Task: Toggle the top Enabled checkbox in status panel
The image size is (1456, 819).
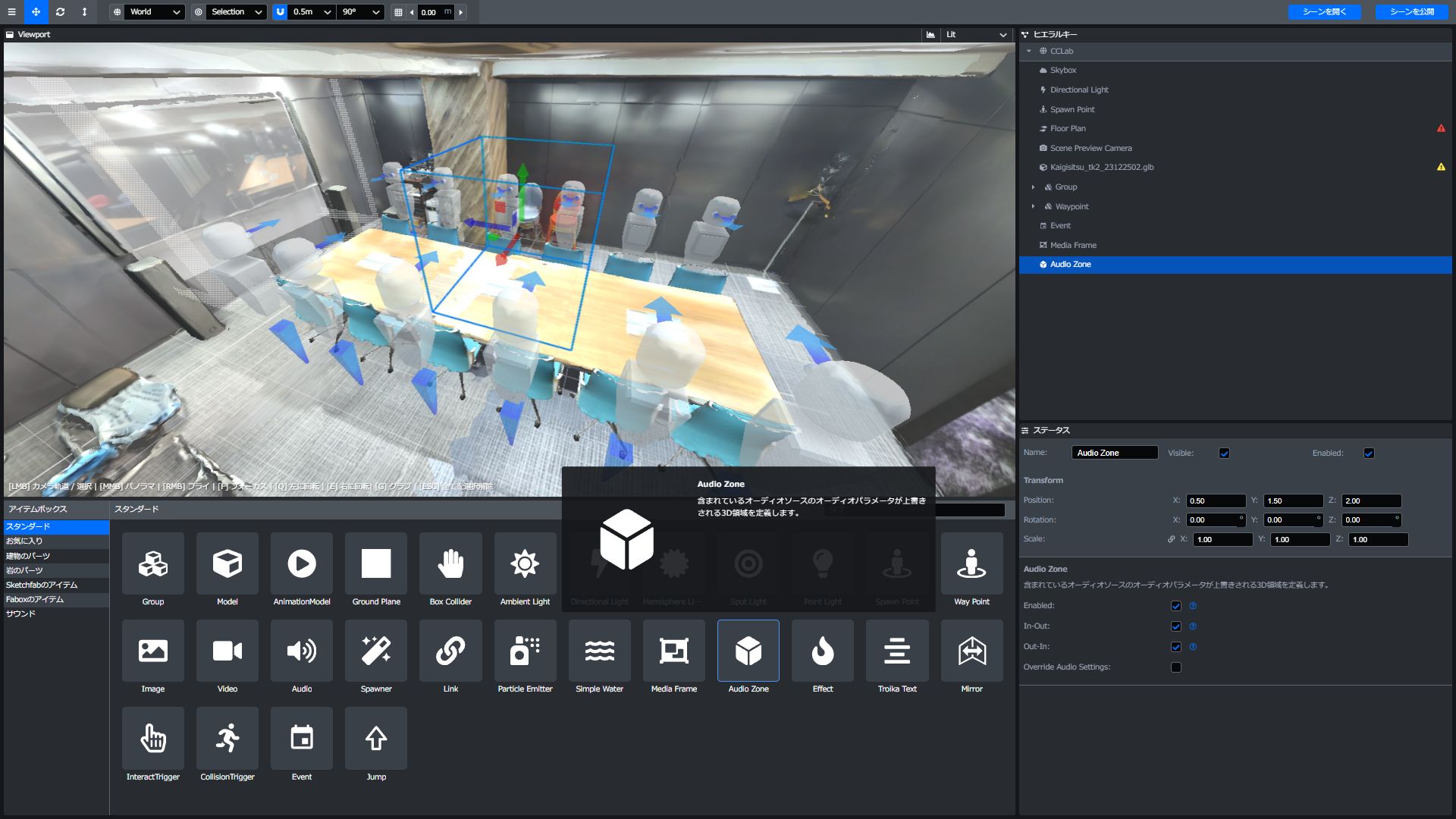Action: (1369, 453)
